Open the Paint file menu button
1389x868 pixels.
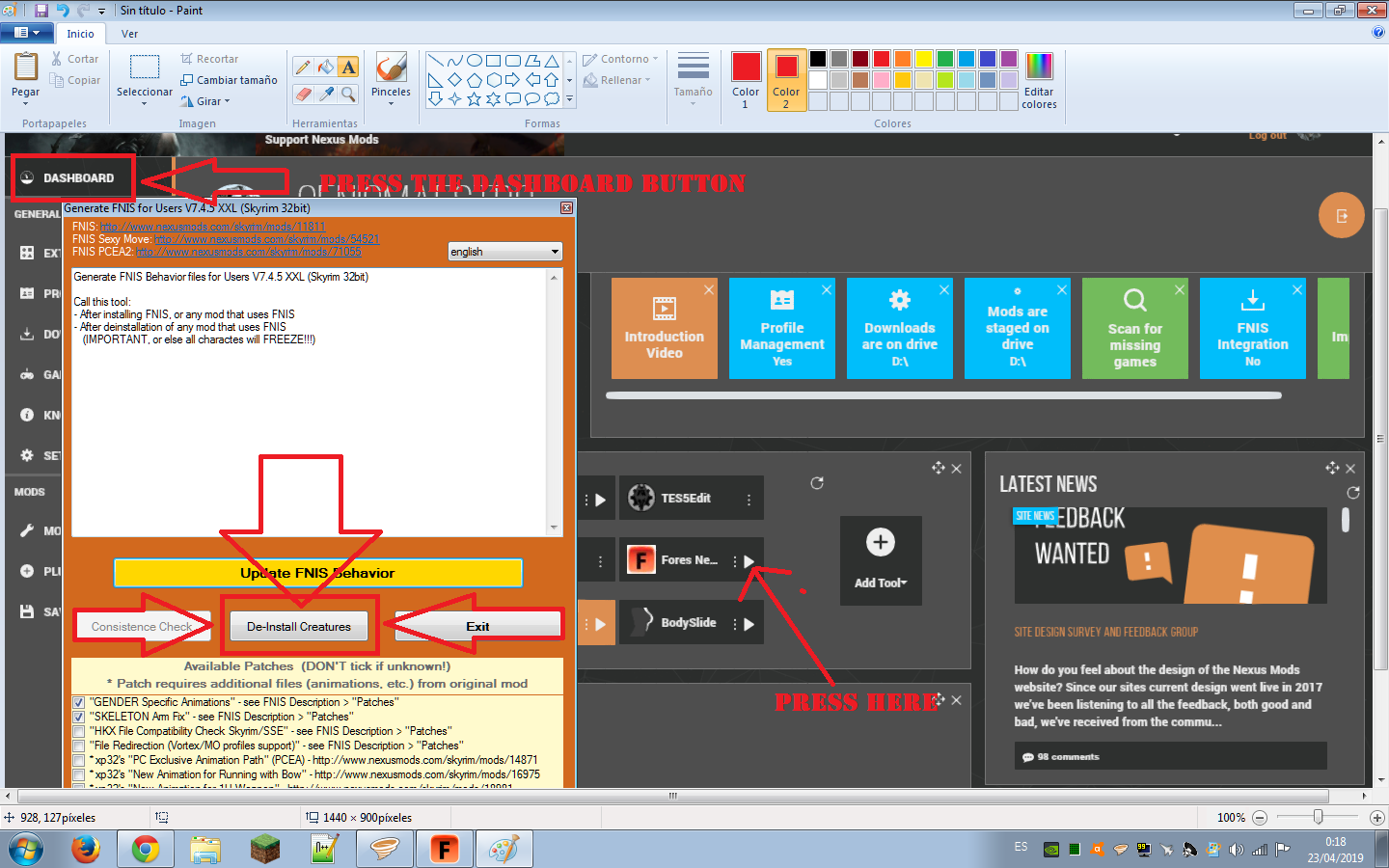pyautogui.click(x=27, y=33)
